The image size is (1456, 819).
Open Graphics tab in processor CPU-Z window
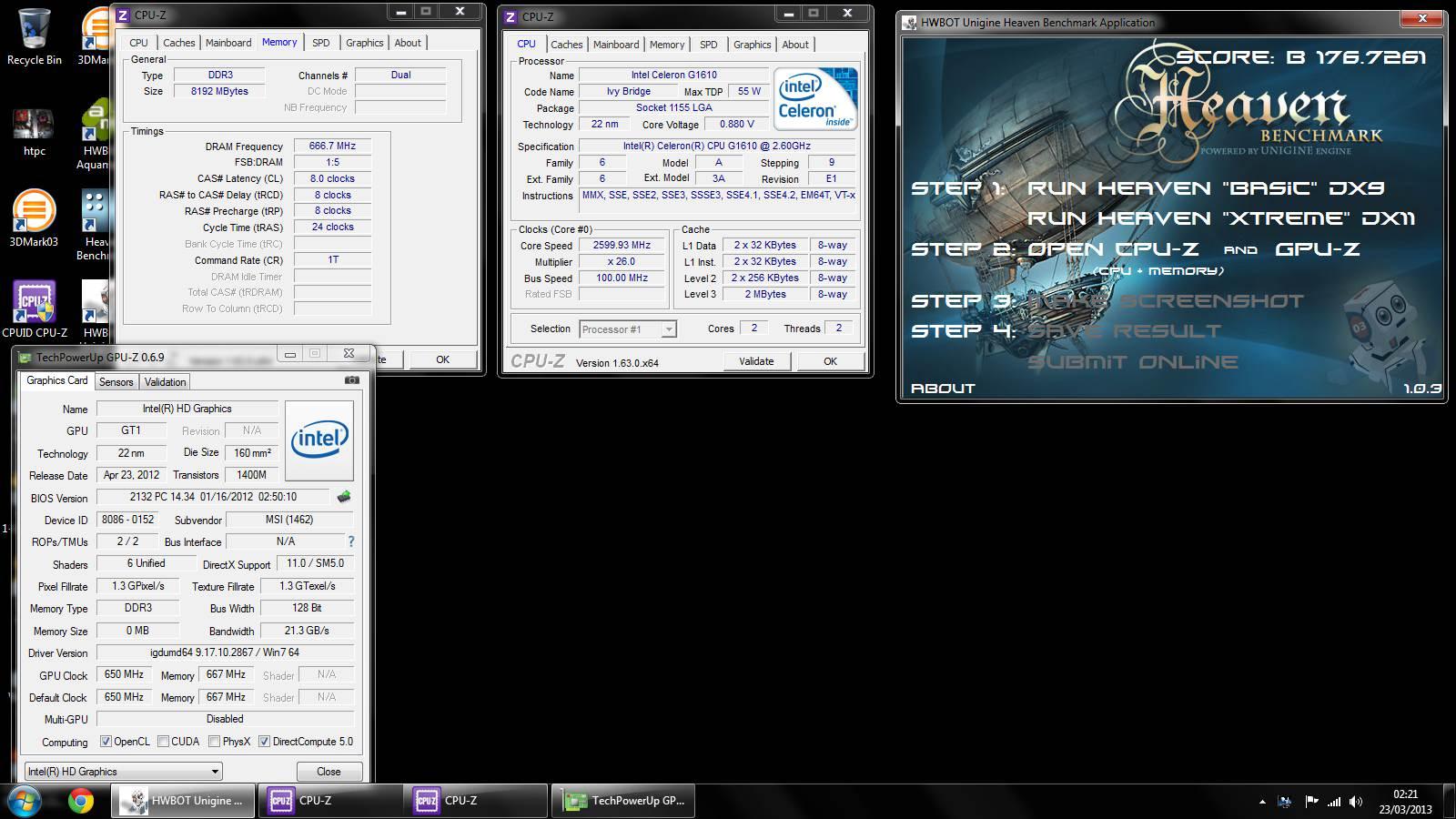[x=752, y=45]
